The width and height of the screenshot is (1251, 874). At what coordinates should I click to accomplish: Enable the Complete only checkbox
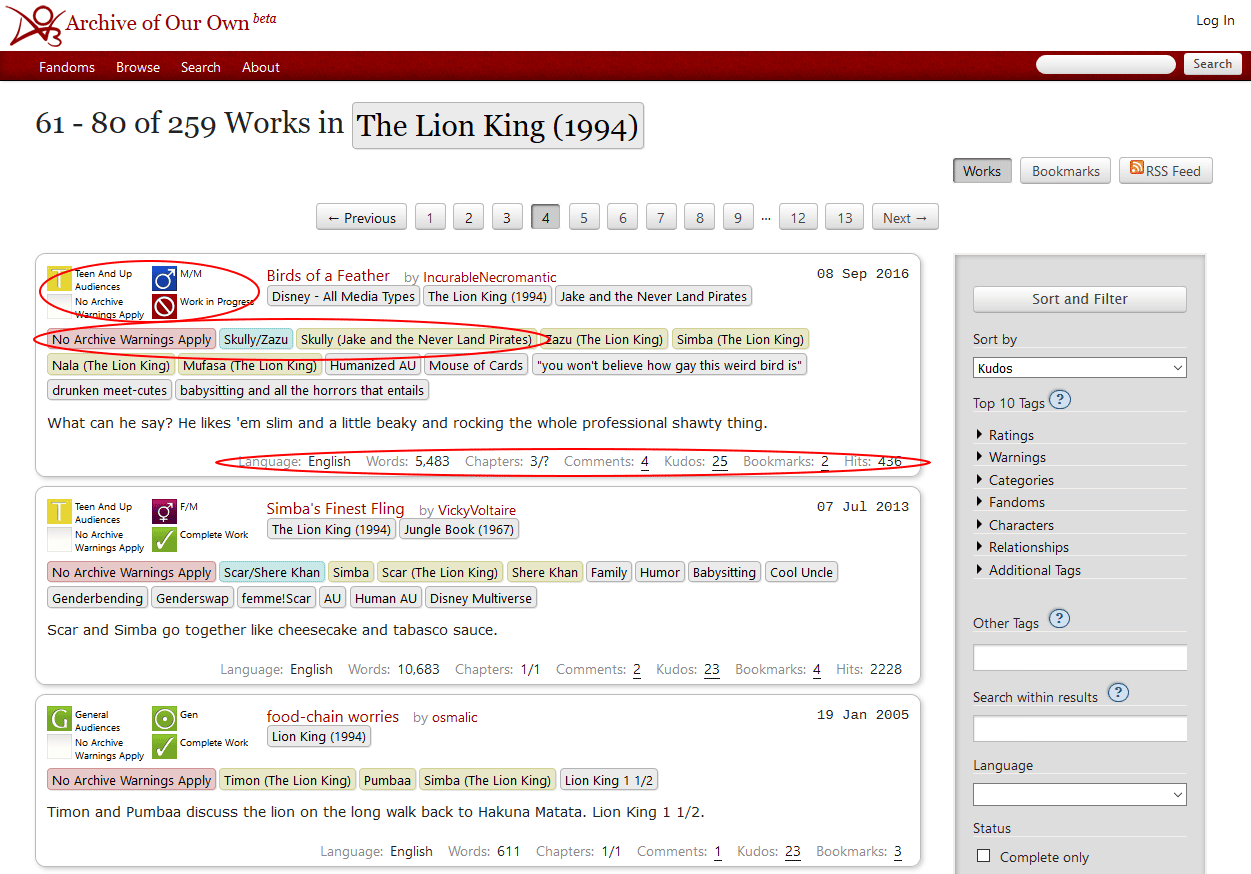click(984, 856)
